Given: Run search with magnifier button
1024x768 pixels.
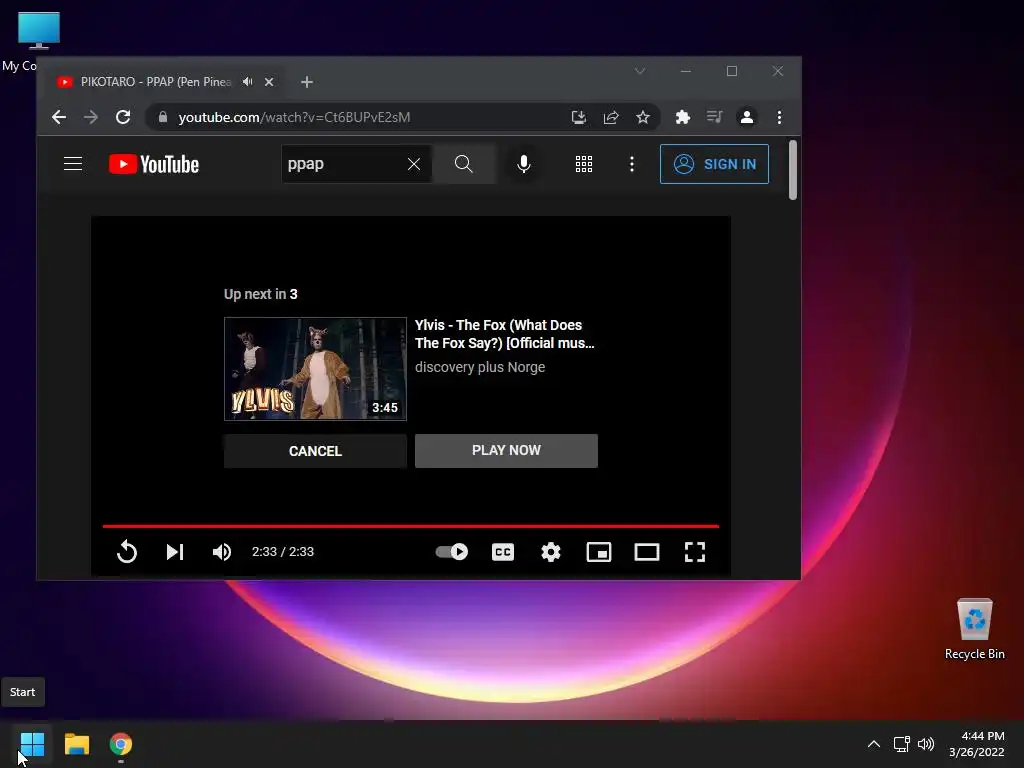Looking at the screenshot, I should 464,164.
